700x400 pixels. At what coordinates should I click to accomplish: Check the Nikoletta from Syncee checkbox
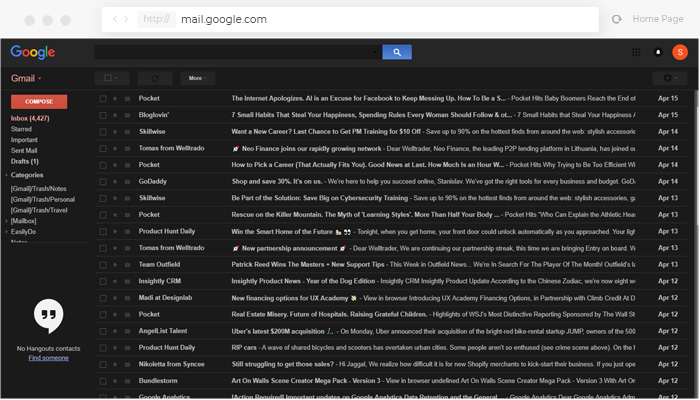(x=103, y=365)
